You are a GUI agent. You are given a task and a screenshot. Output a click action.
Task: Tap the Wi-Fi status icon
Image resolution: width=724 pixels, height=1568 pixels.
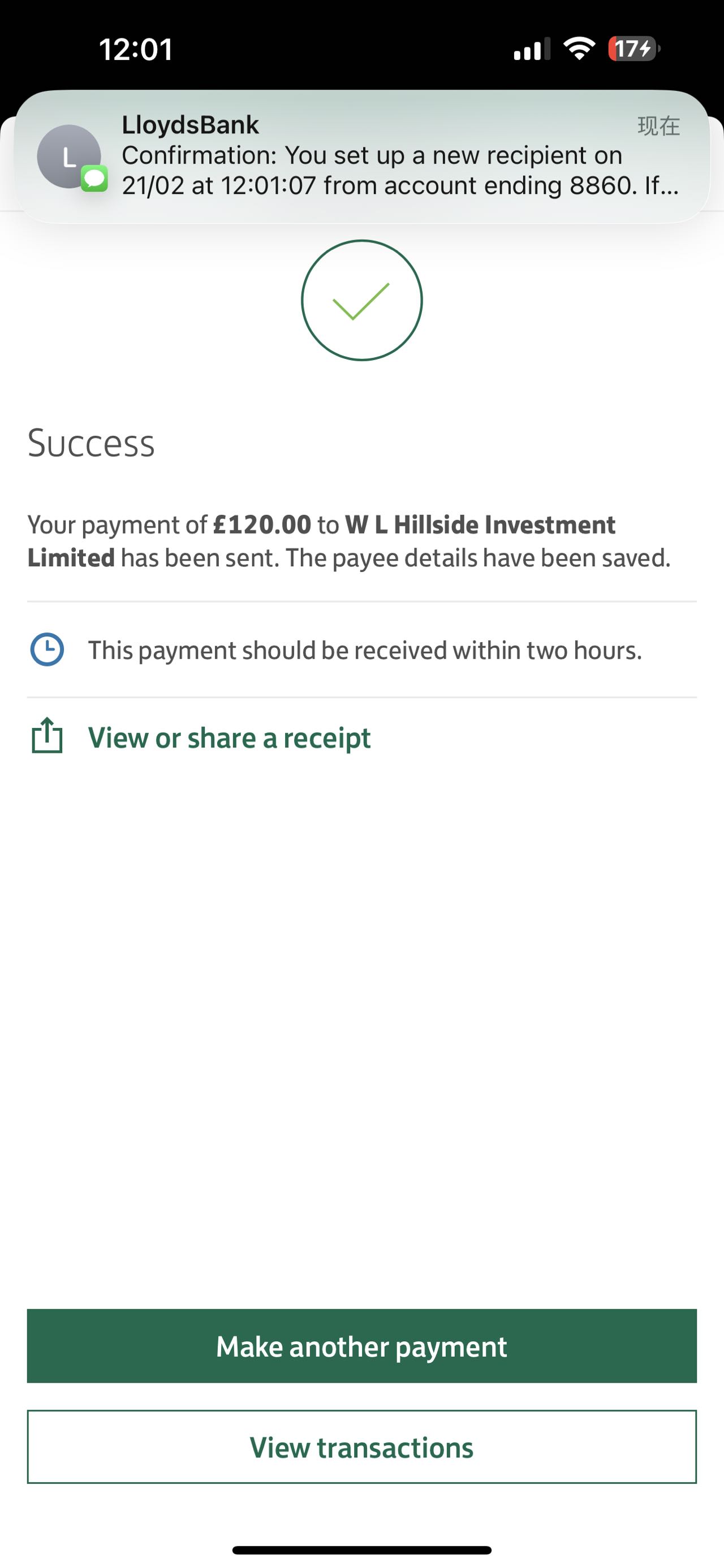point(579,49)
